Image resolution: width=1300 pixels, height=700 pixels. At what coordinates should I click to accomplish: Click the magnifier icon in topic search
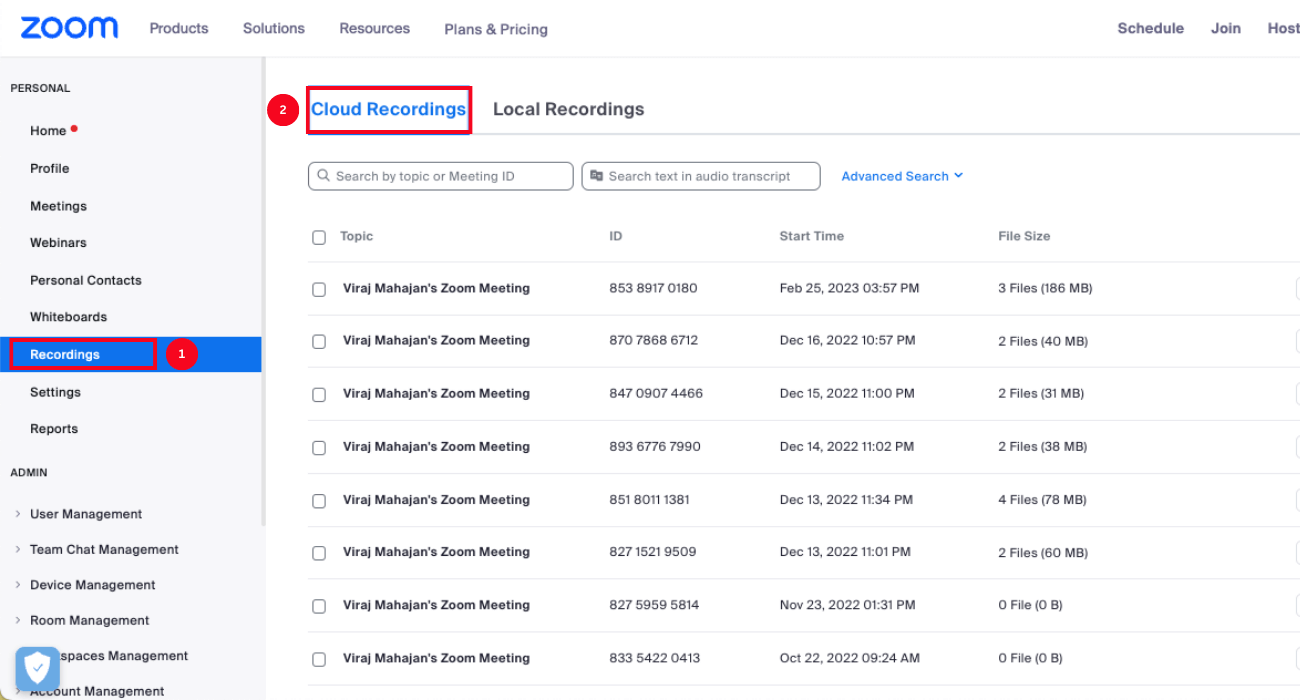323,176
